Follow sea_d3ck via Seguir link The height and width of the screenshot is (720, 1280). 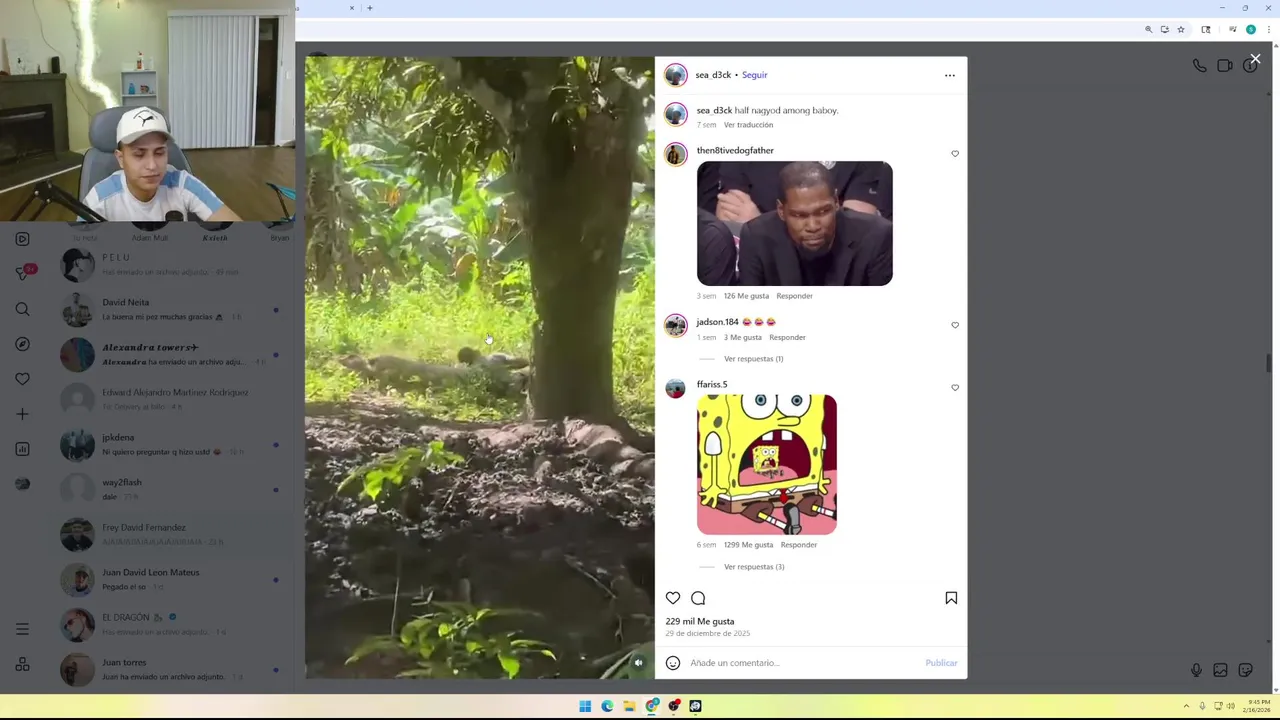(x=755, y=75)
